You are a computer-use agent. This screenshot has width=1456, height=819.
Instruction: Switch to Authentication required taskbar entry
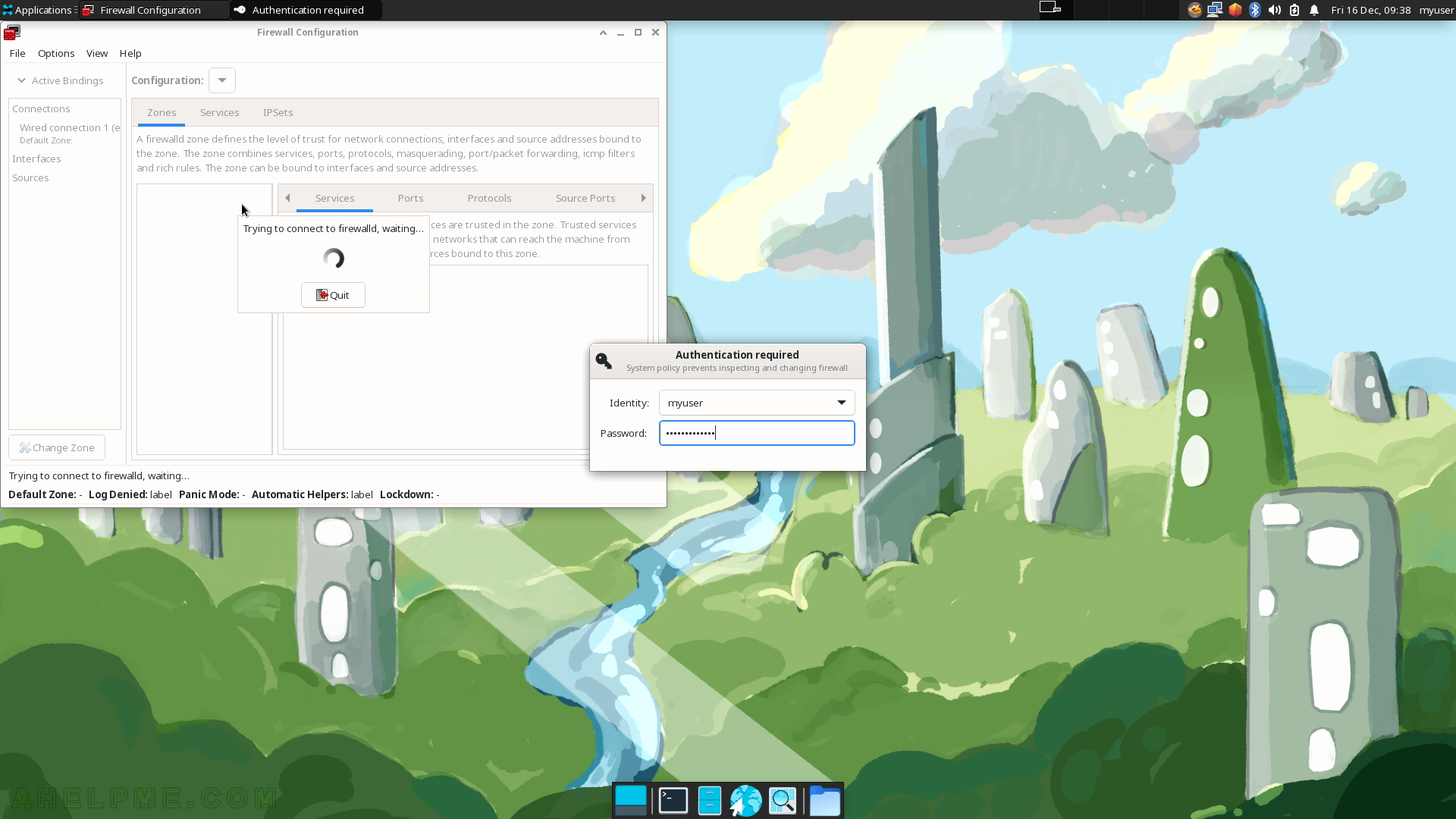pos(306,10)
